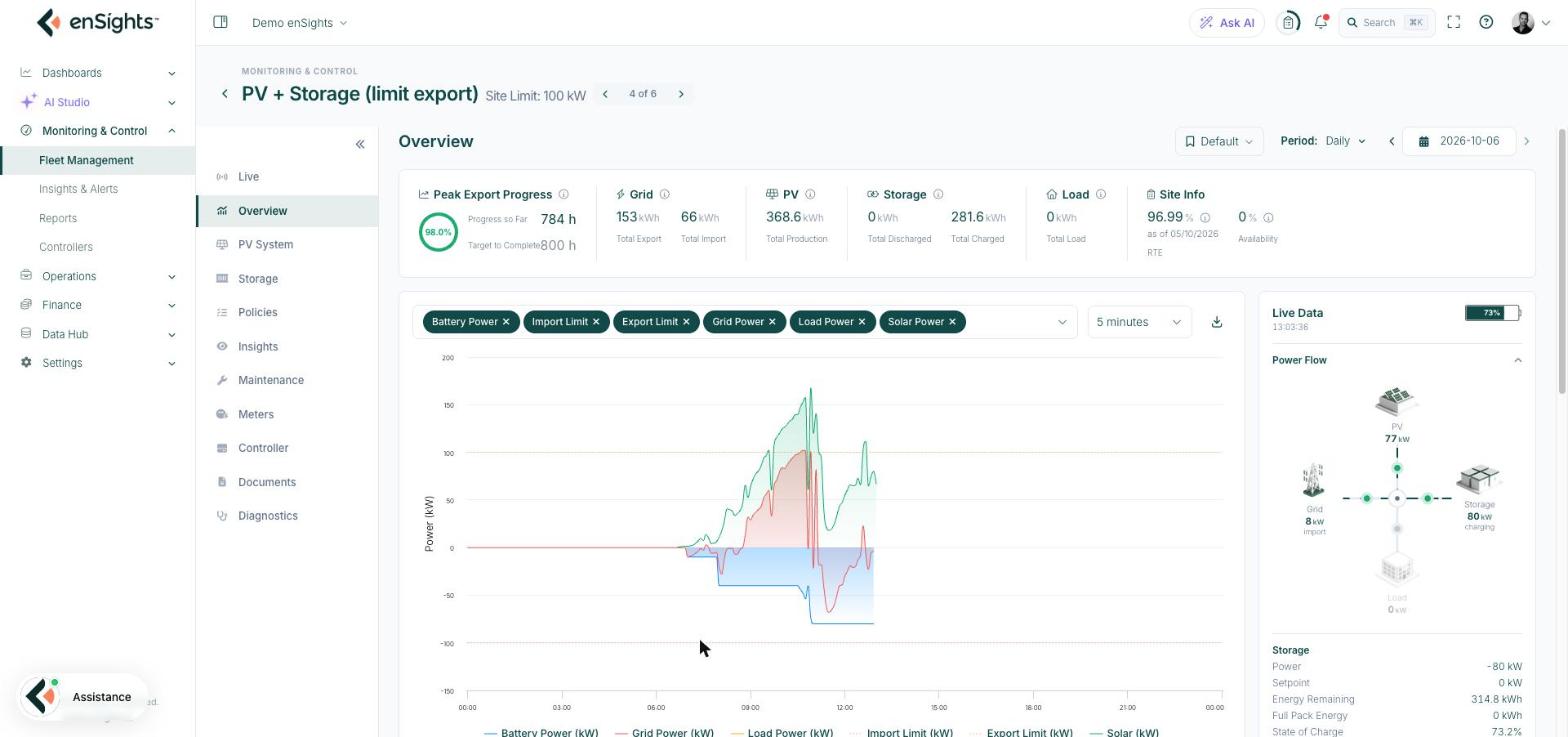This screenshot has height=737, width=1568.
Task: Open the date picker showing 2026-10-06
Action: (x=1459, y=141)
